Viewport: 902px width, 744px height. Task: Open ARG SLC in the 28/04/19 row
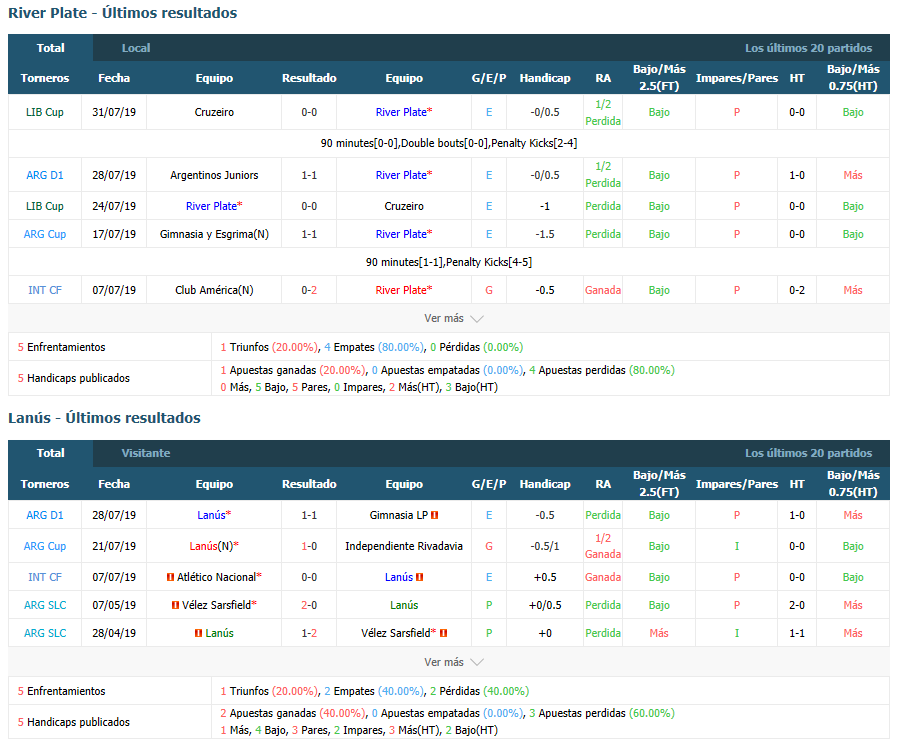[45, 633]
